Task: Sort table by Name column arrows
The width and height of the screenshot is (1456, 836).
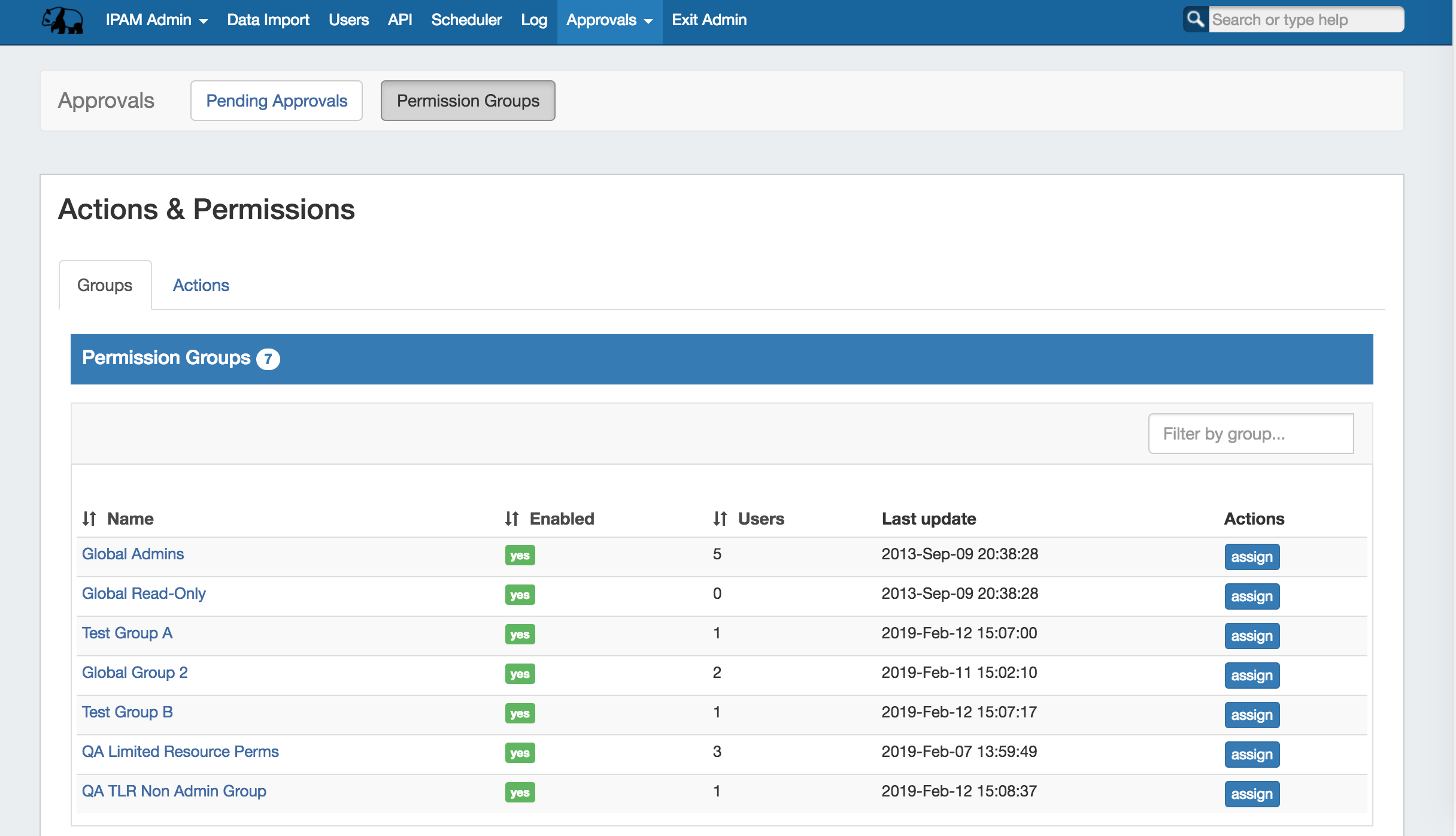Action: click(x=89, y=519)
